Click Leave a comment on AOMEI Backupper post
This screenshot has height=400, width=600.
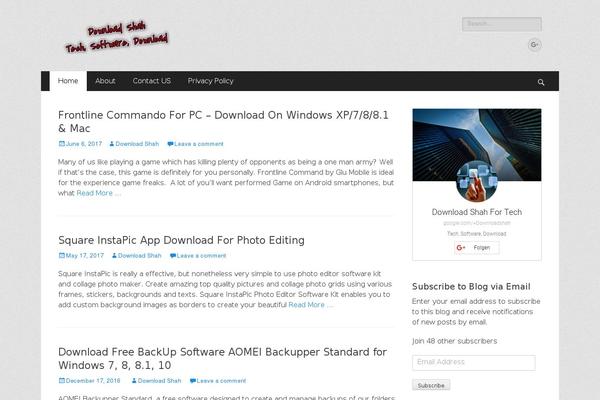point(221,381)
